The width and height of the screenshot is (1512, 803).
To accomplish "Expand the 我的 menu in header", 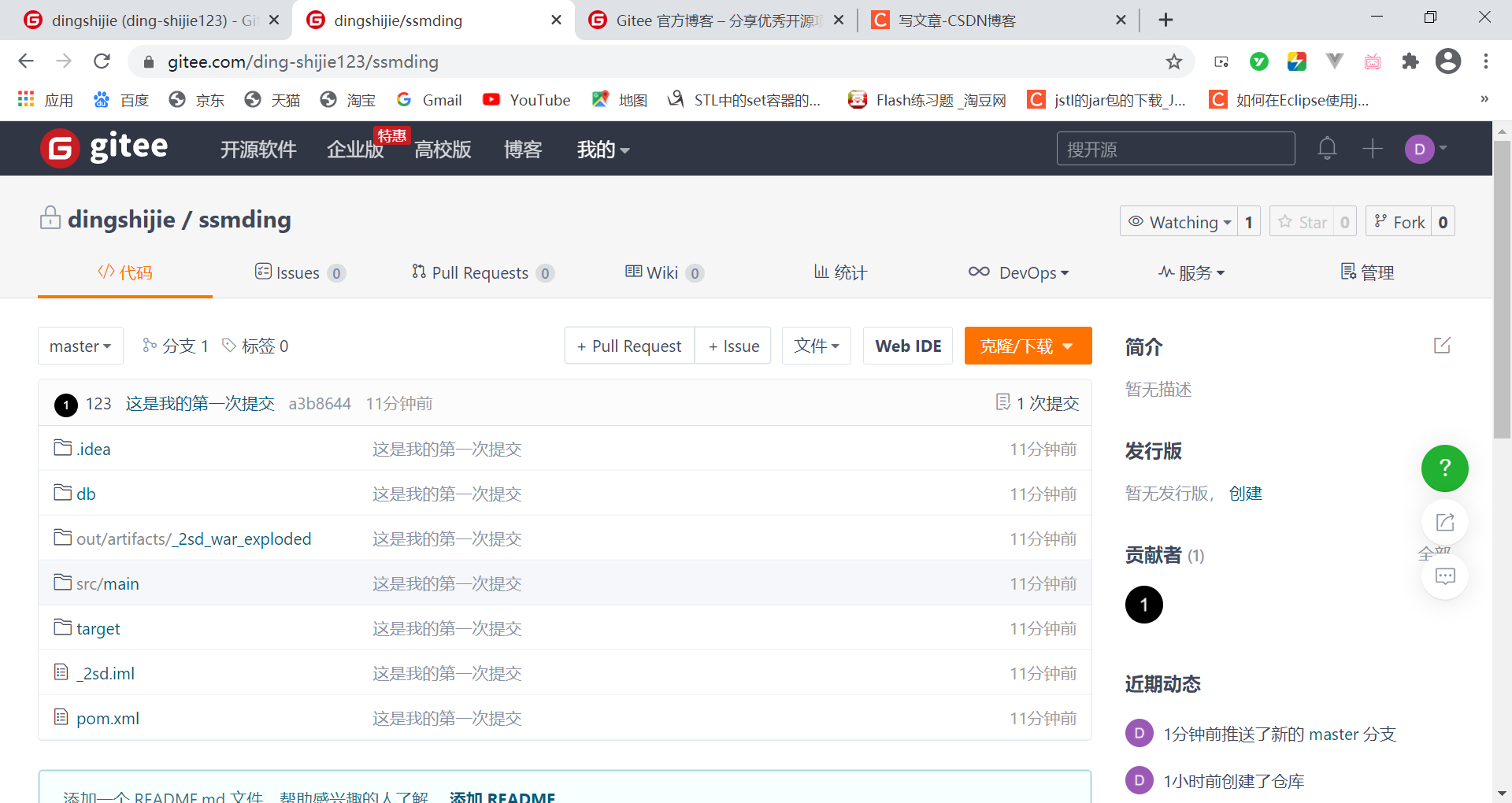I will [603, 149].
